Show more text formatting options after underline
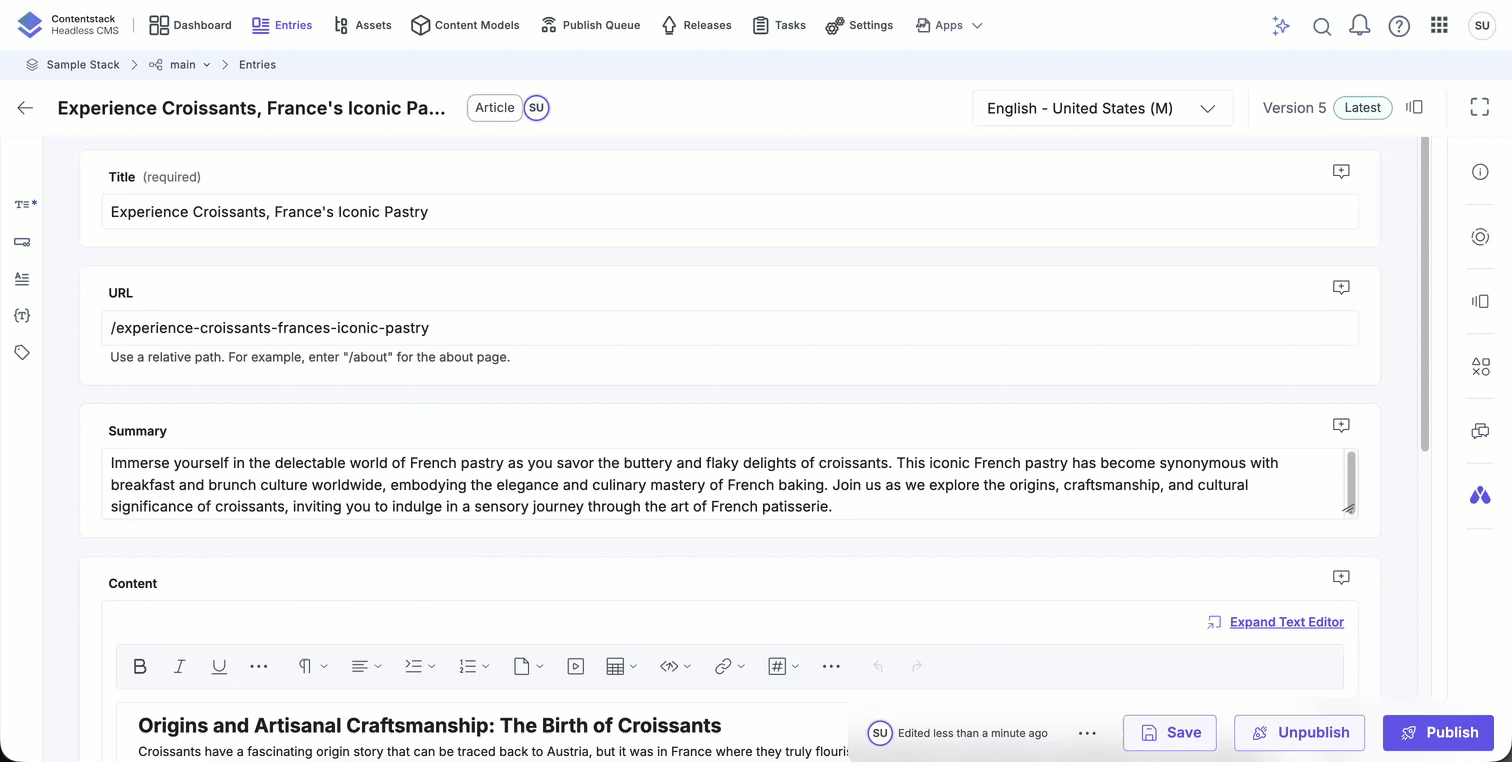Viewport: 1512px width, 762px height. [259, 666]
